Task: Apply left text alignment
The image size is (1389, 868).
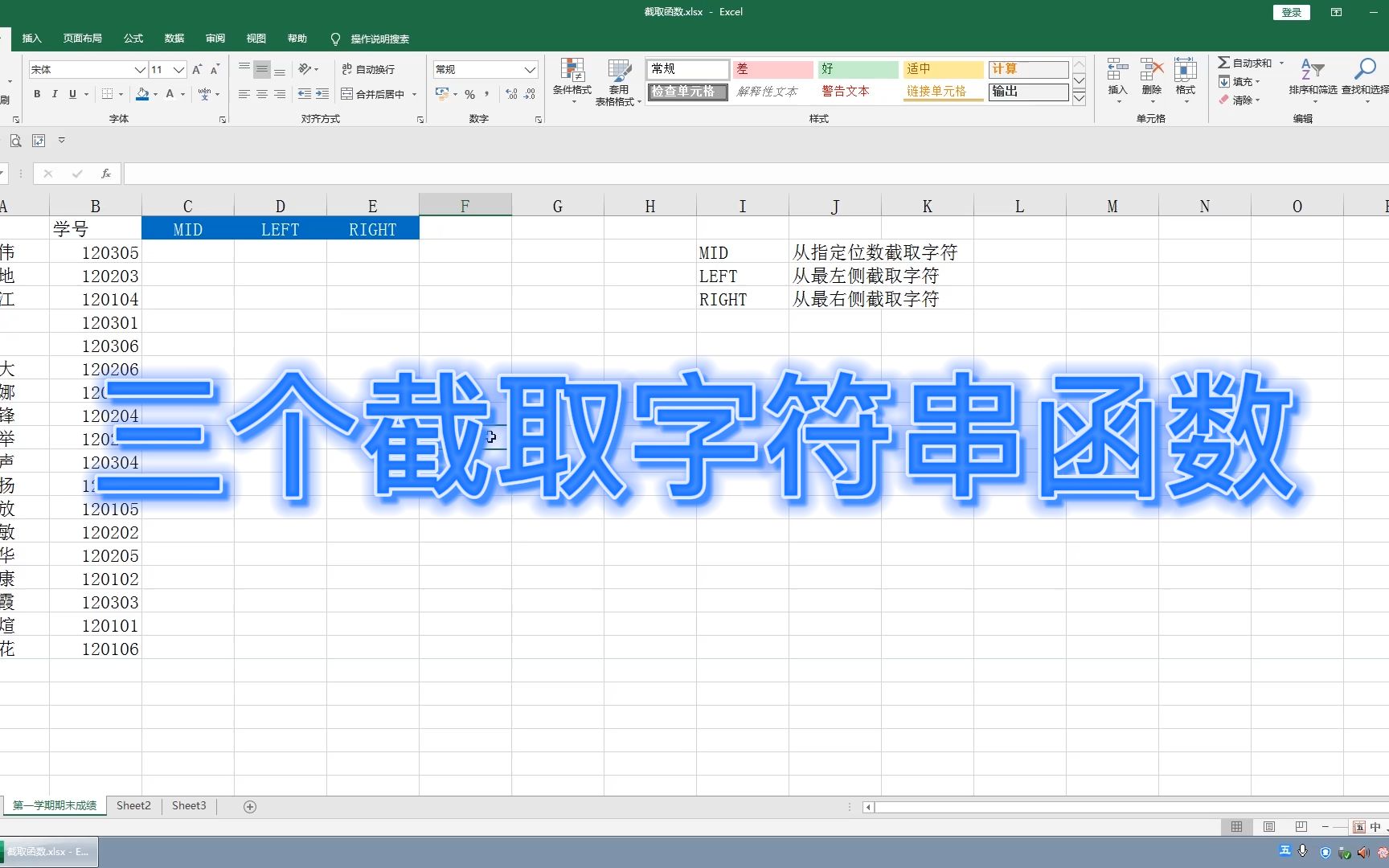Action: point(244,94)
